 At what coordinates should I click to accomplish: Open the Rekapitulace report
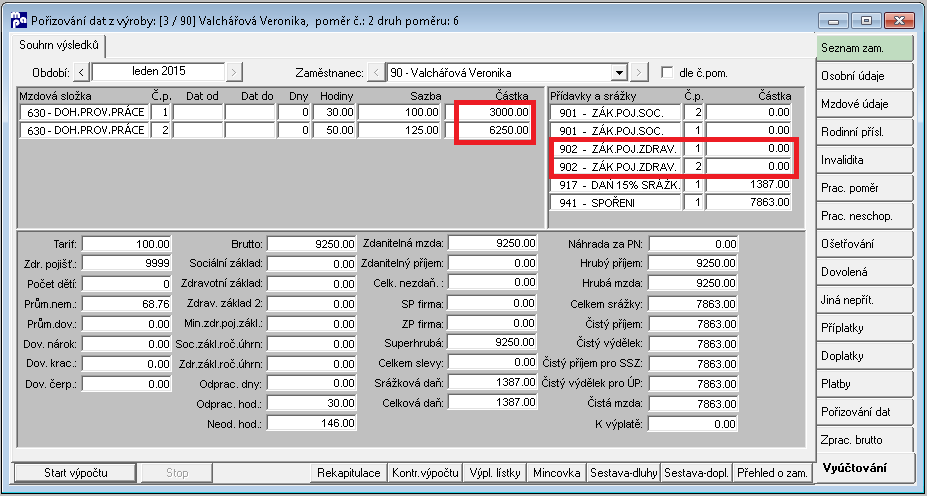[x=348, y=473]
